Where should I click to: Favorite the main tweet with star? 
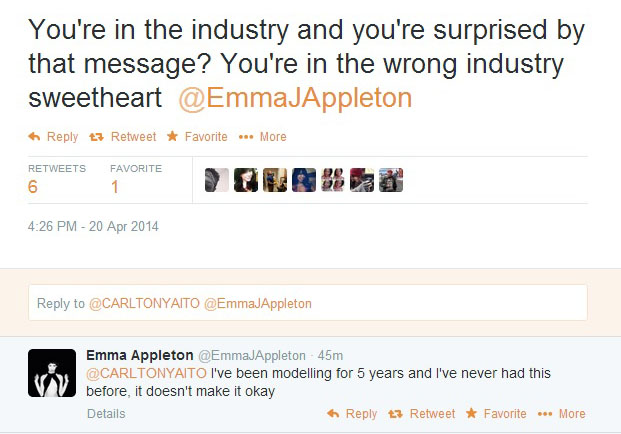197,137
